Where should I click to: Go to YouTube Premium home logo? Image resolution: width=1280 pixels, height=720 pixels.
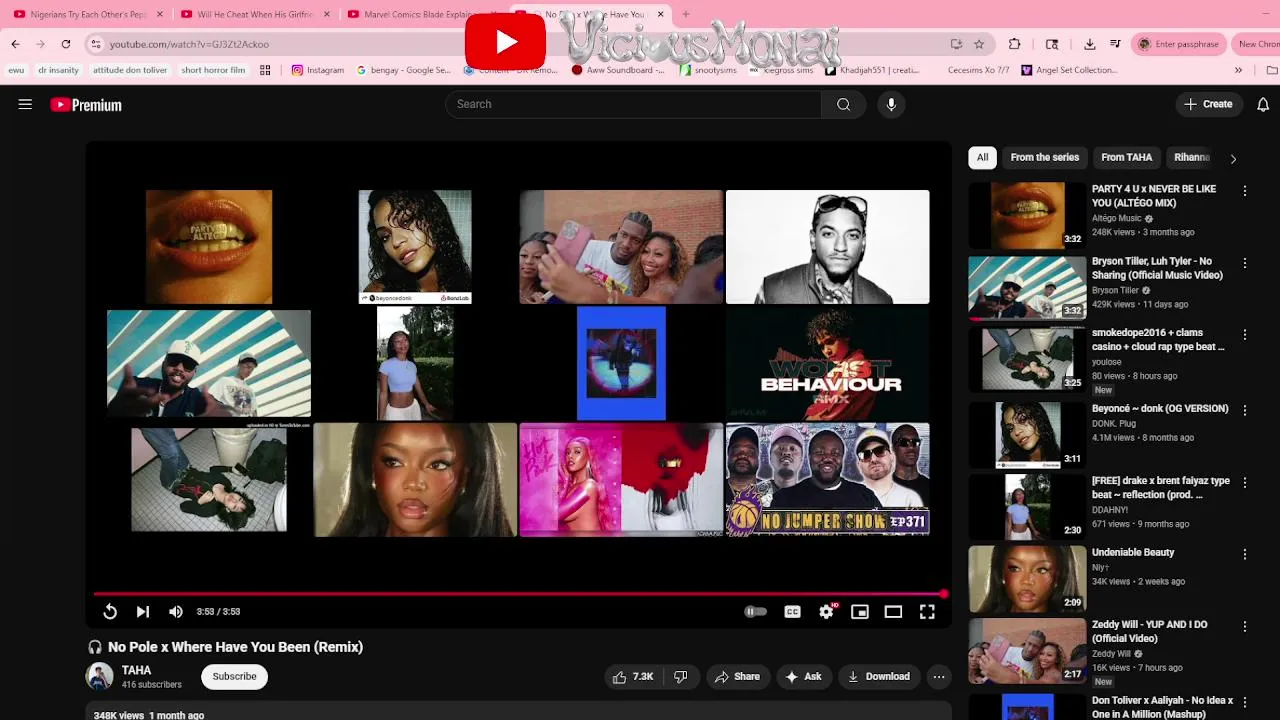point(86,105)
